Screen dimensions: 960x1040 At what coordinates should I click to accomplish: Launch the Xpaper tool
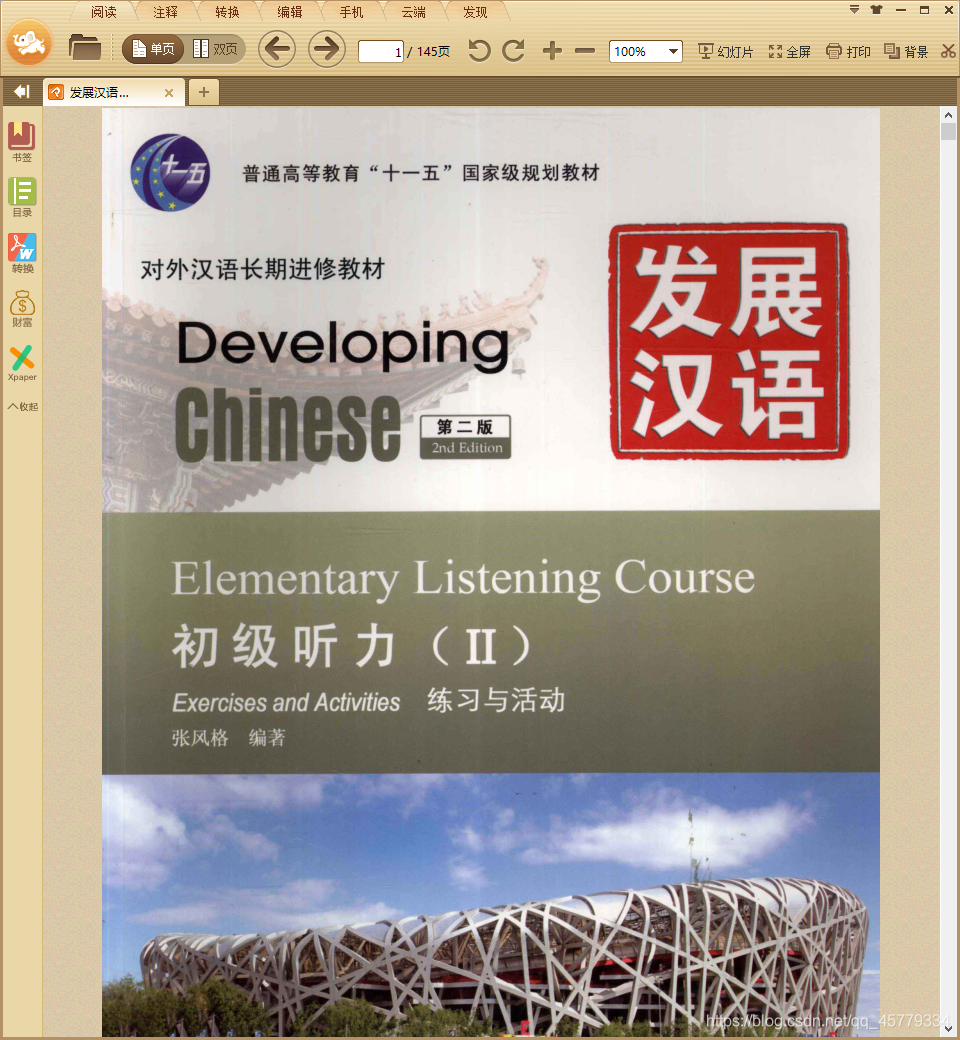[x=22, y=363]
